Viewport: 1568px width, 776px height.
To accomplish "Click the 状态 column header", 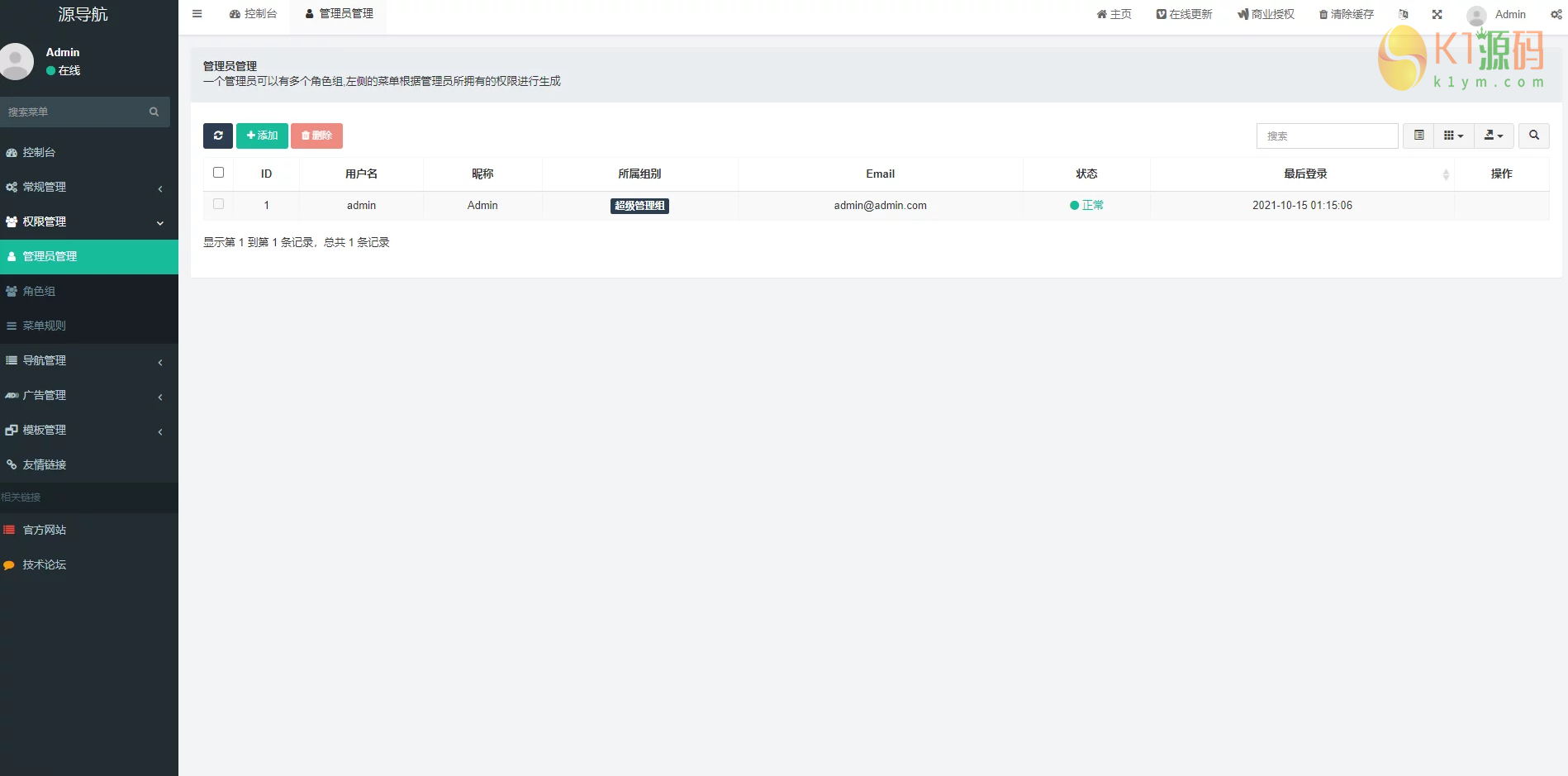I will (x=1086, y=174).
